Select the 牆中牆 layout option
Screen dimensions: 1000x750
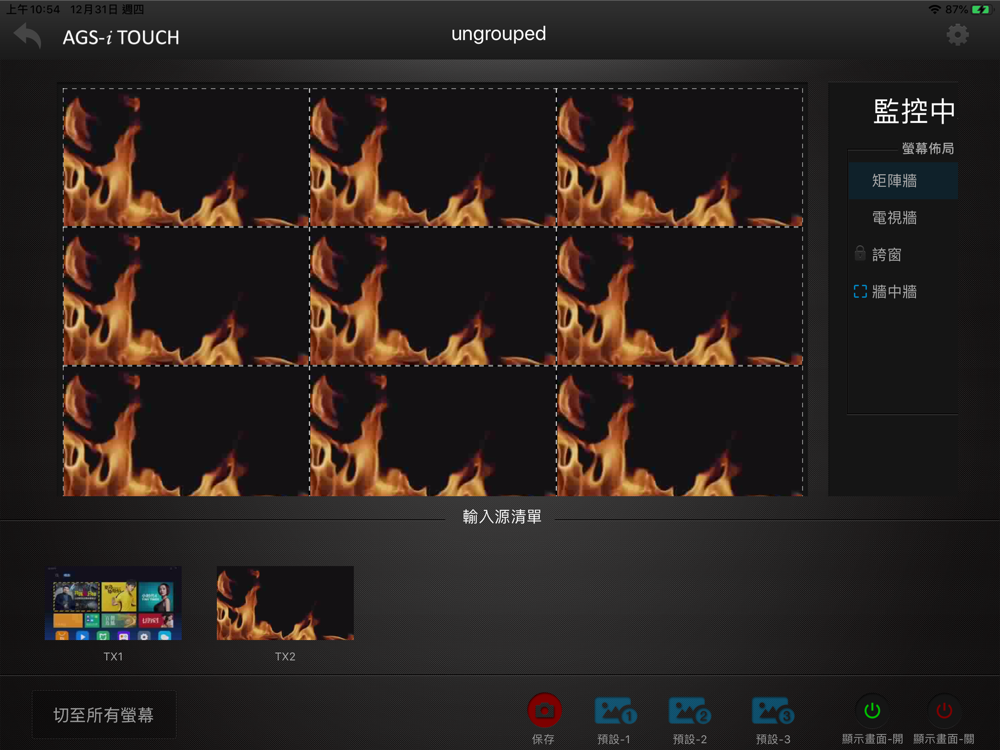[x=902, y=291]
